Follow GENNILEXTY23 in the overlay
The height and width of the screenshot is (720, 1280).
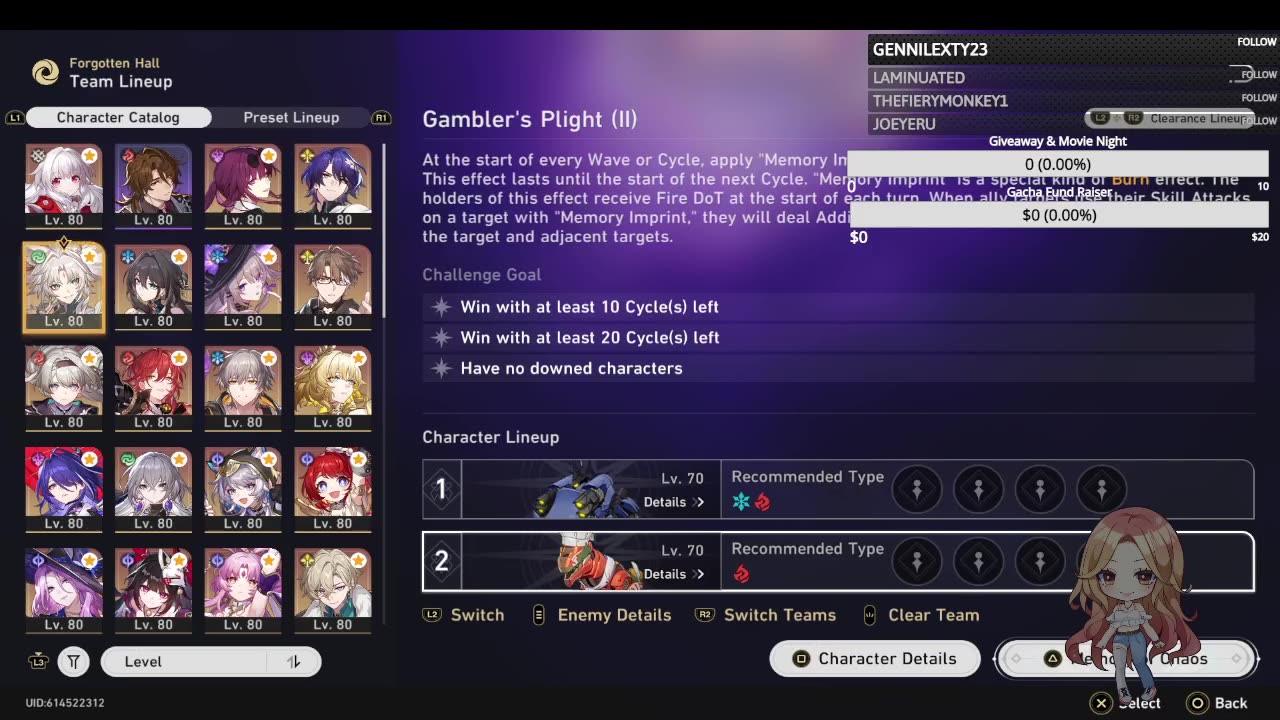[1257, 42]
